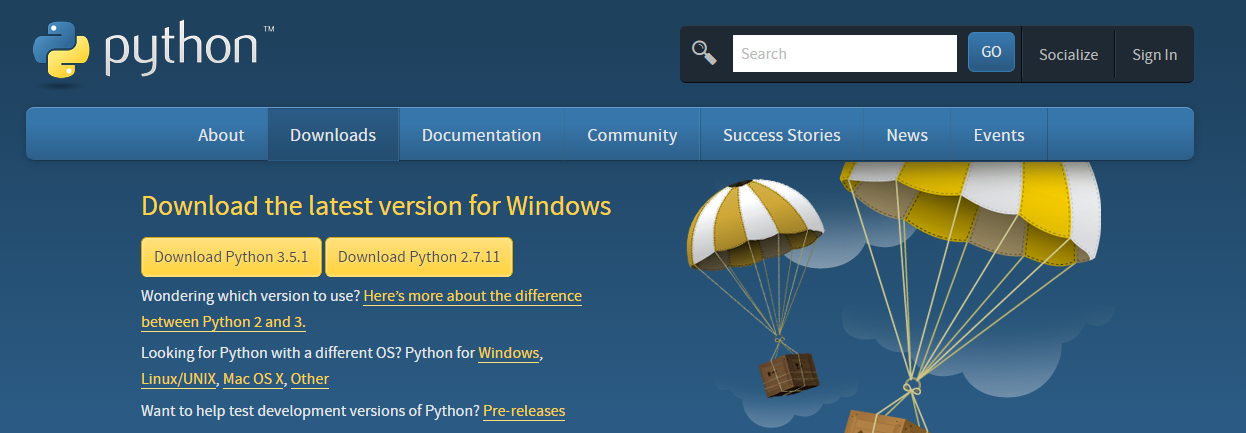Screen dimensions: 1246x433
Task: Select the Downloads navigation tab
Action: 333,135
